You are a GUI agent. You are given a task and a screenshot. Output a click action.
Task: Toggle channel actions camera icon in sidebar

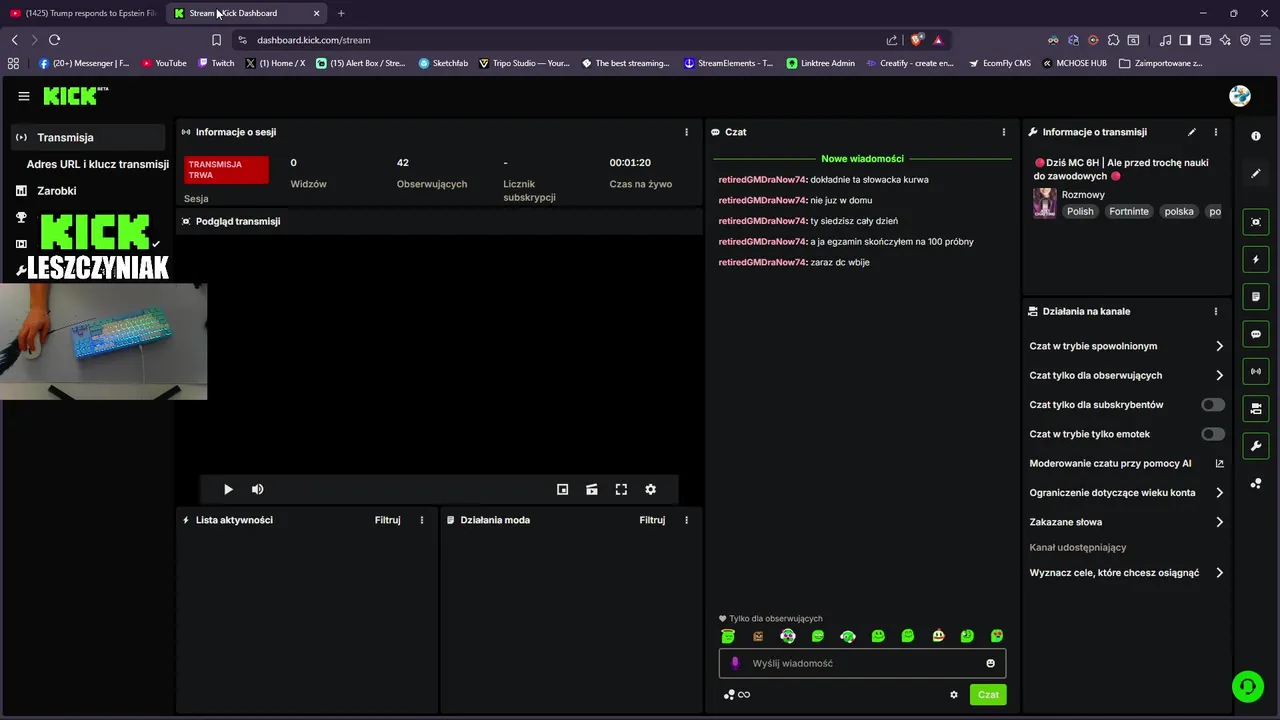pyautogui.click(x=1256, y=408)
